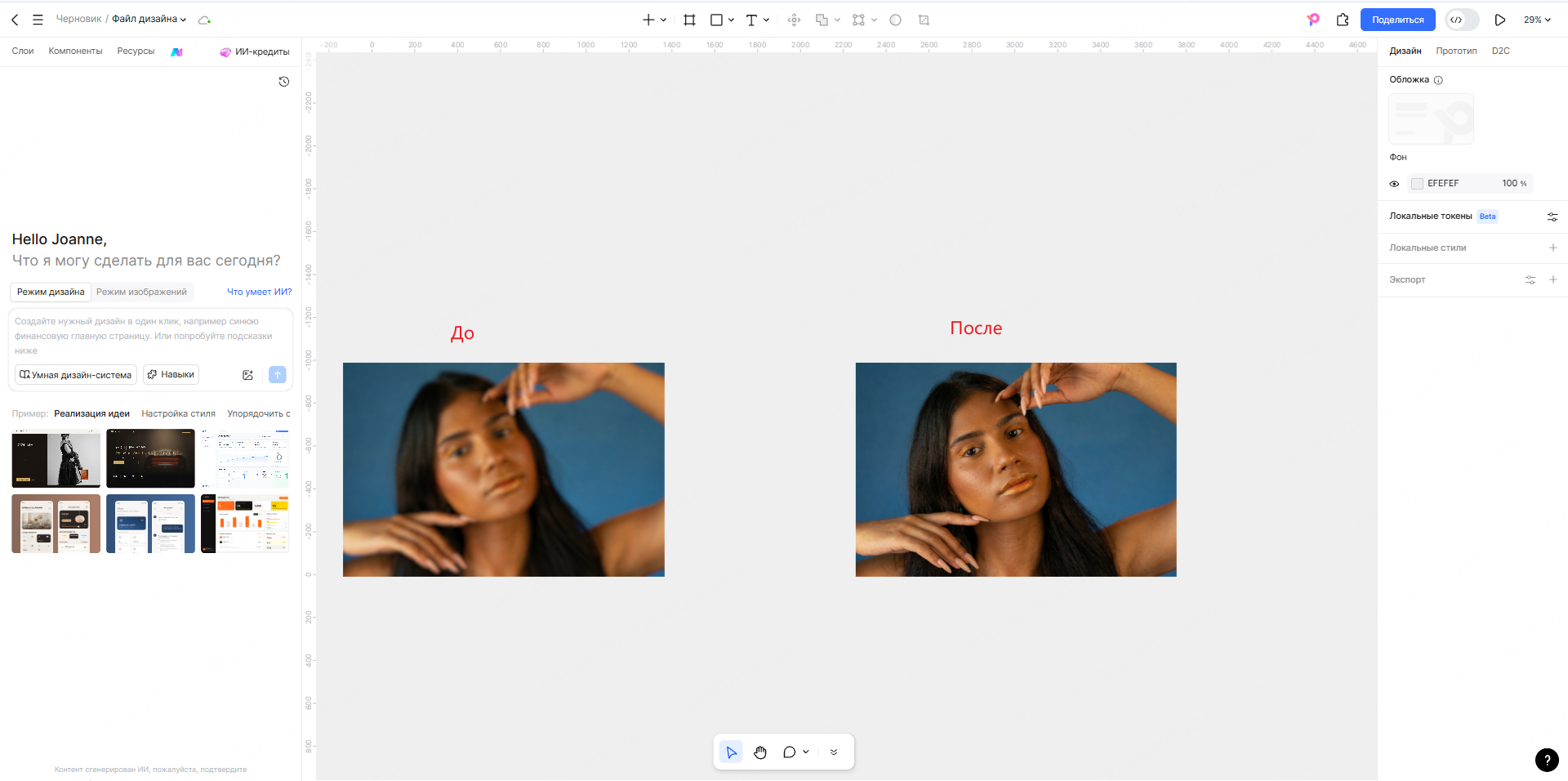Switch to the D2C tab
The image size is (1568, 781).
[x=1500, y=51]
